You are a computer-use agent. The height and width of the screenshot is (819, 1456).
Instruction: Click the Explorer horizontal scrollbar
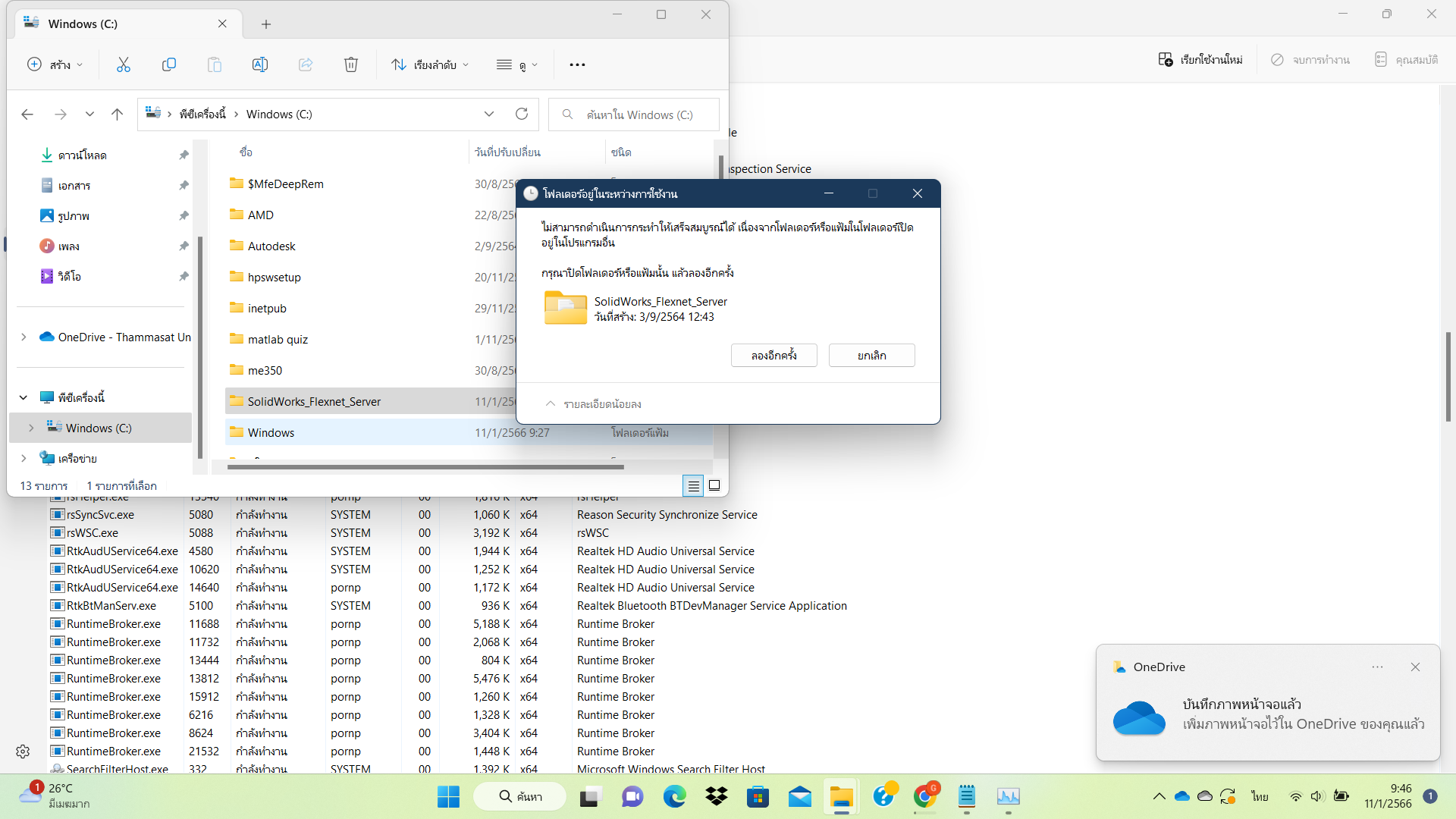click(425, 467)
